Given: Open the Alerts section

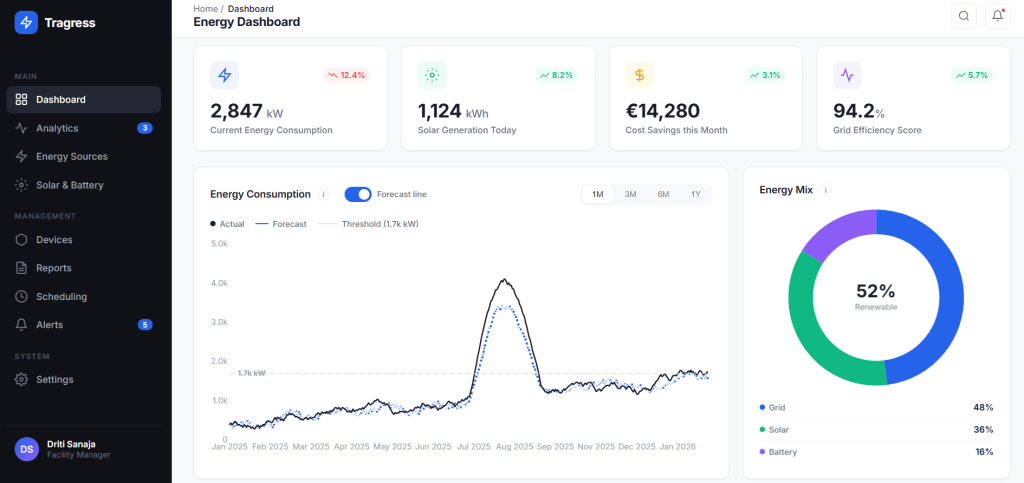Looking at the screenshot, I should coord(49,325).
